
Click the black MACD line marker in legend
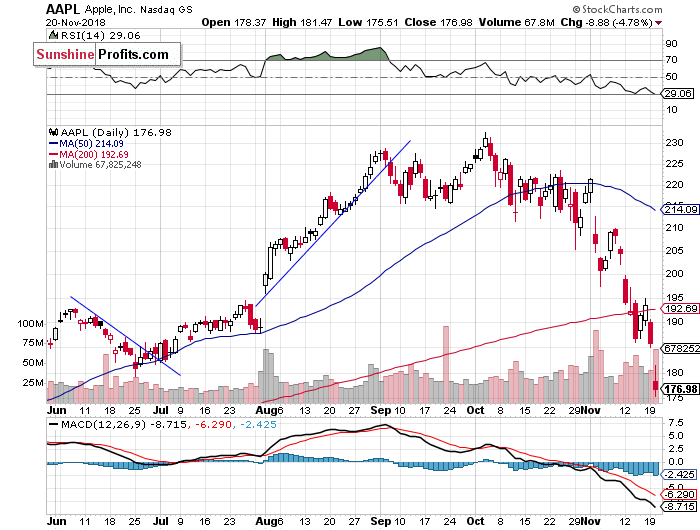click(54, 424)
